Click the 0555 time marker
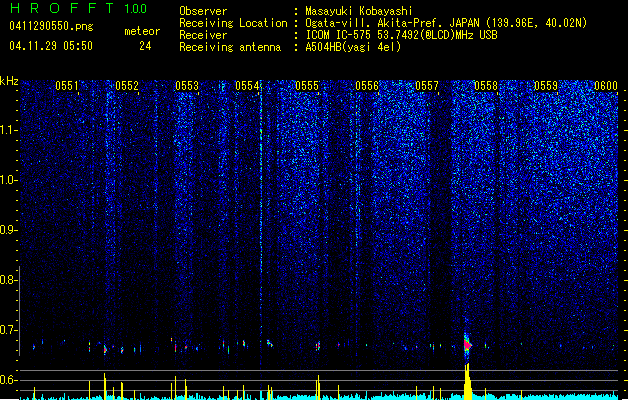Image resolution: width=629 pixels, height=400 pixels. tap(307, 86)
